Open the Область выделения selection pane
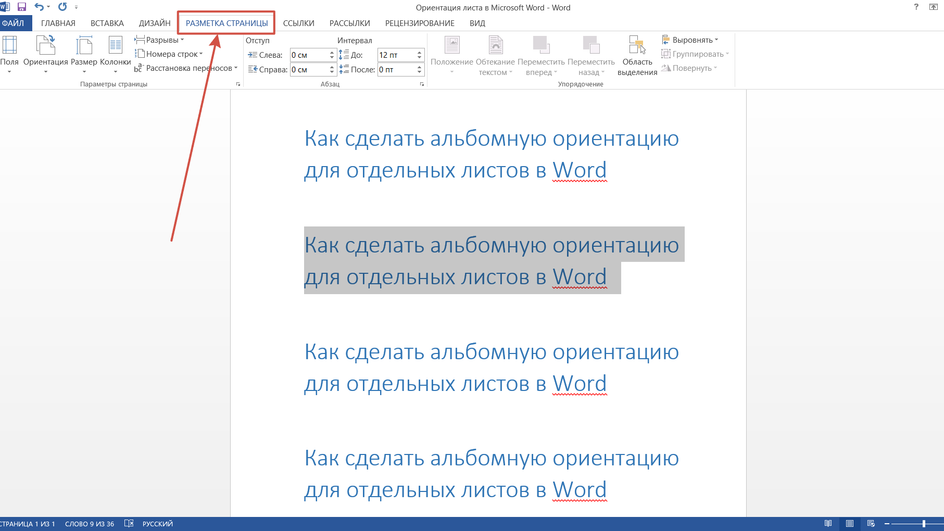The image size is (944, 531). tap(637, 55)
